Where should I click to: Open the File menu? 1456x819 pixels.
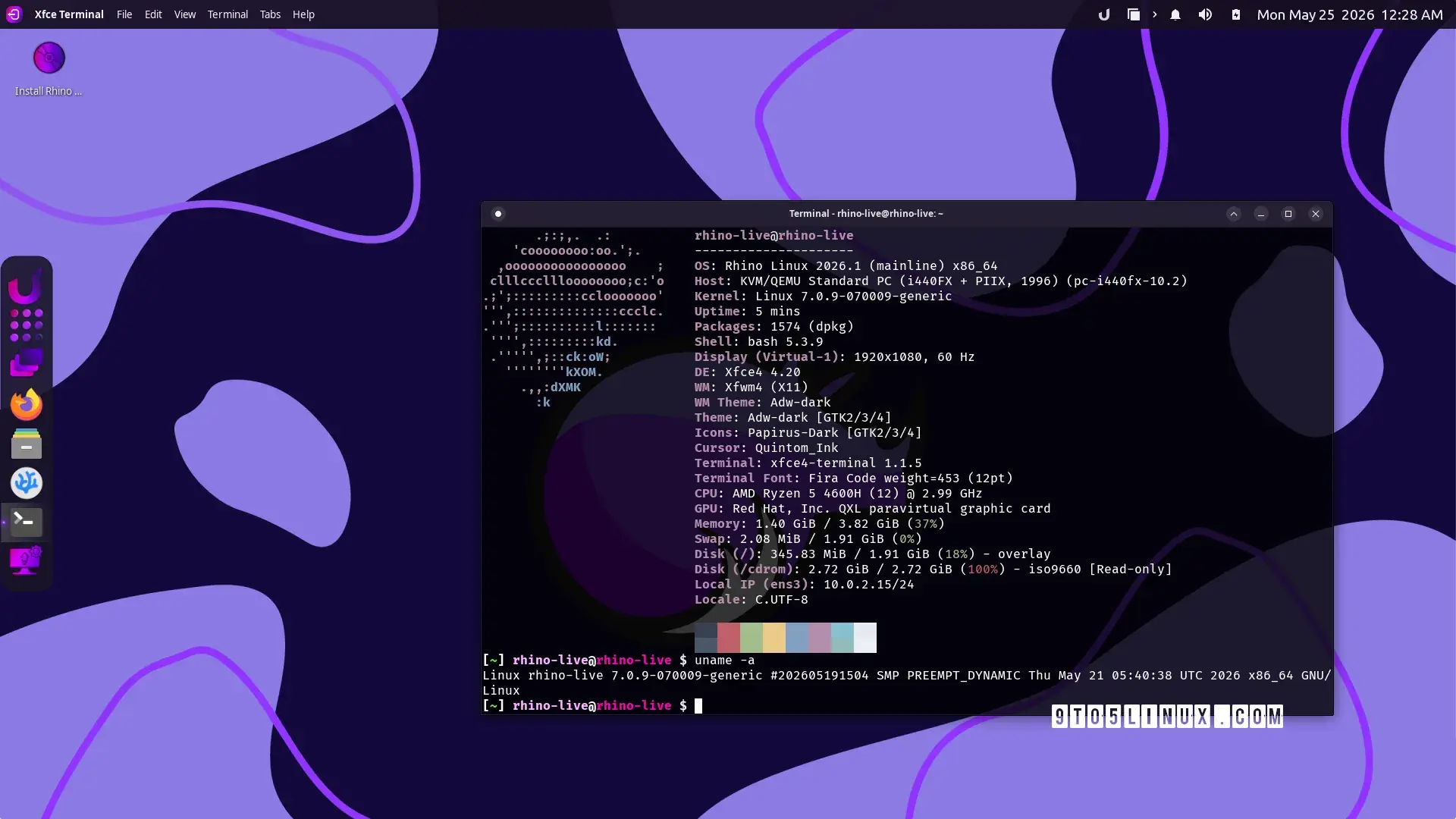click(x=124, y=14)
